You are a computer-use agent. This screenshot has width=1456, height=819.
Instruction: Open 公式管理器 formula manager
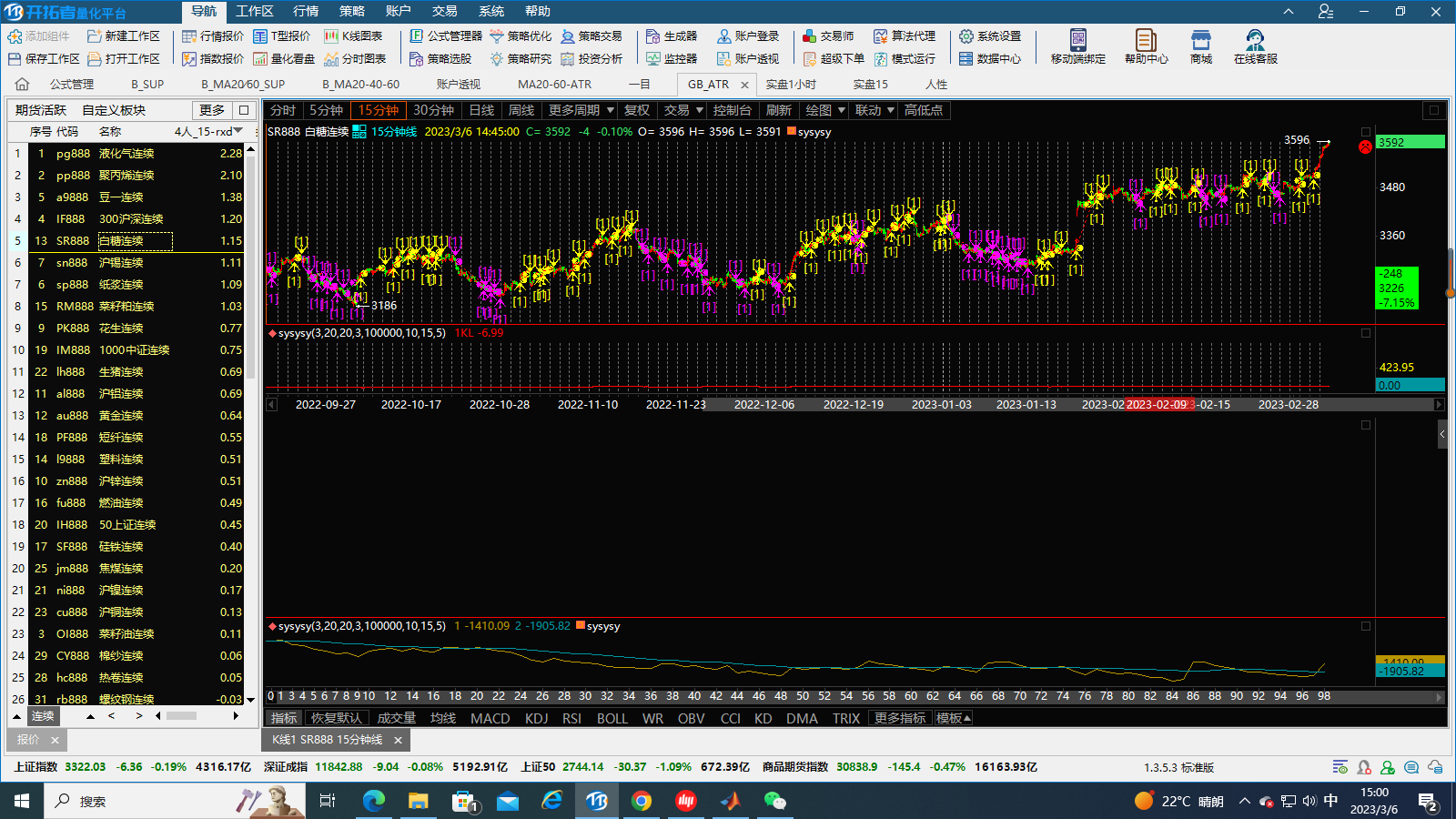pos(446,36)
